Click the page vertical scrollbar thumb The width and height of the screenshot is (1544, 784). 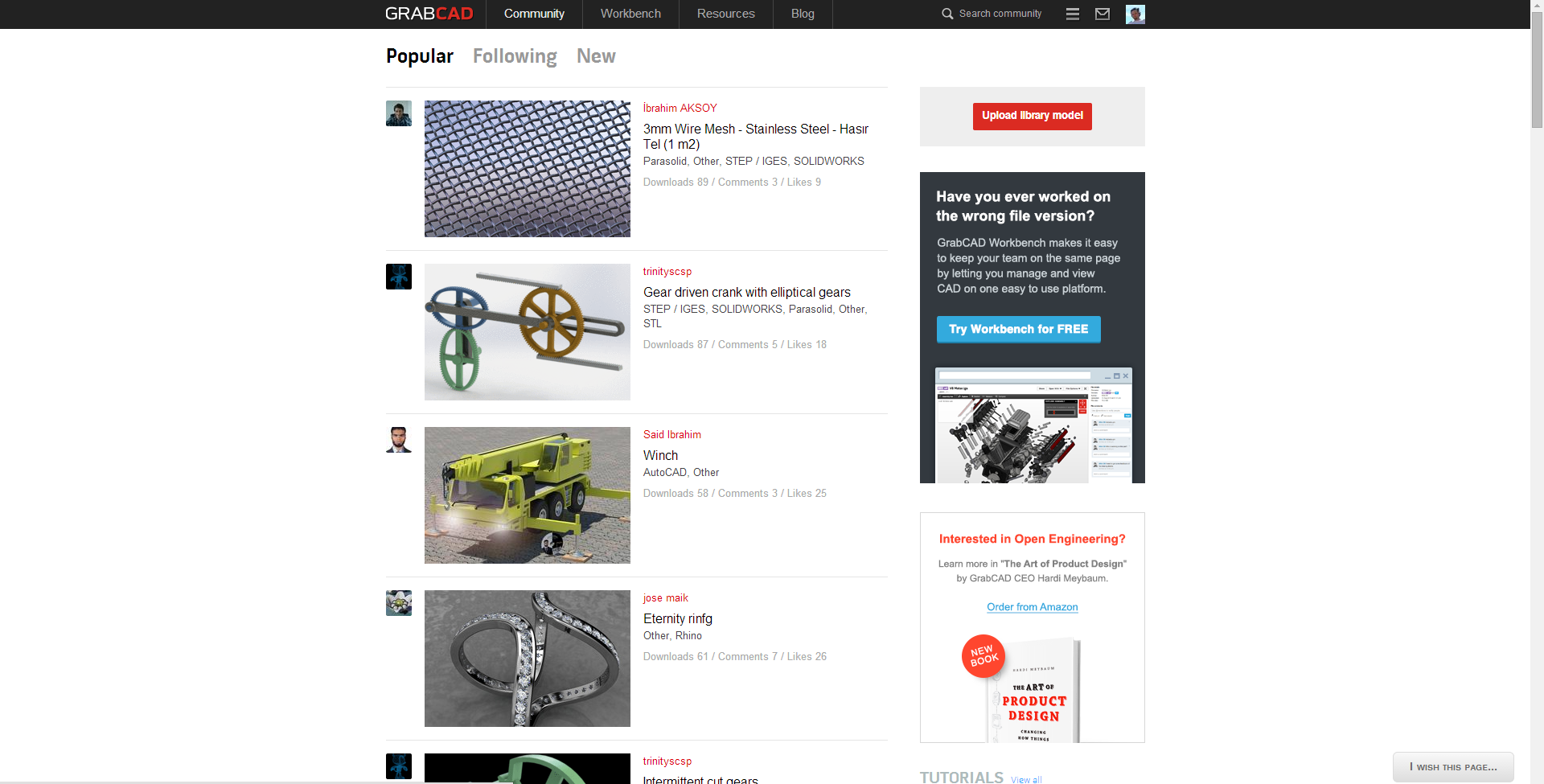[1537, 72]
